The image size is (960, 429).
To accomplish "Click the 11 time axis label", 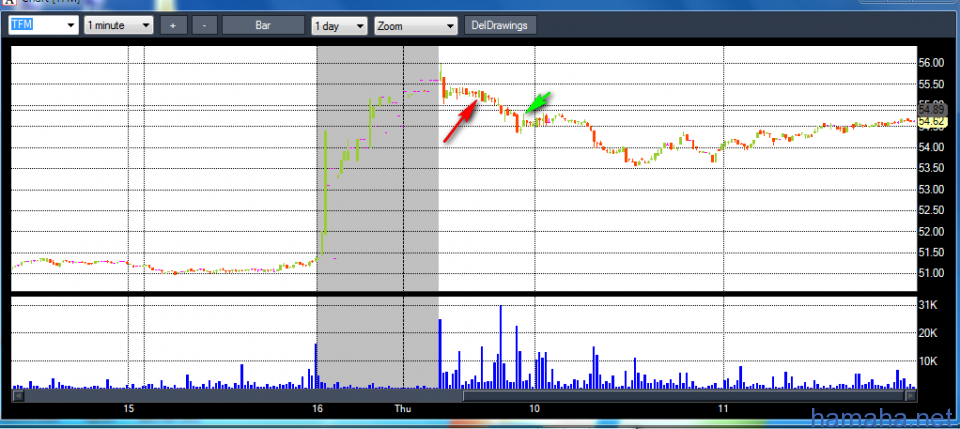I will click(723, 409).
